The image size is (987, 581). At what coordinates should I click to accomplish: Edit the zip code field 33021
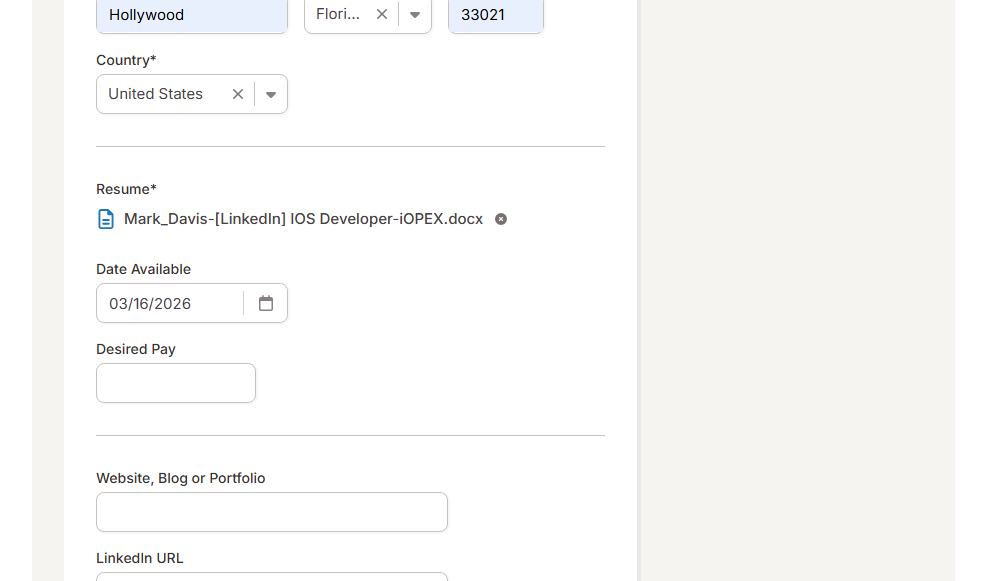pyautogui.click(x=495, y=15)
